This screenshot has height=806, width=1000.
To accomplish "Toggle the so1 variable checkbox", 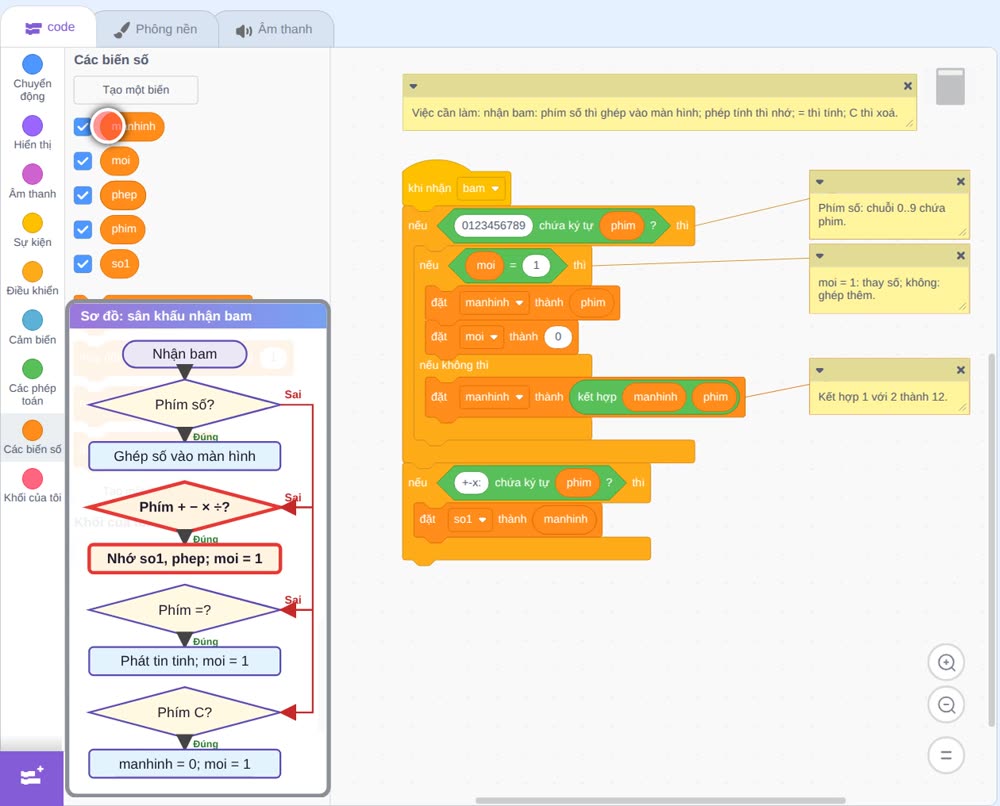I will coord(83,263).
